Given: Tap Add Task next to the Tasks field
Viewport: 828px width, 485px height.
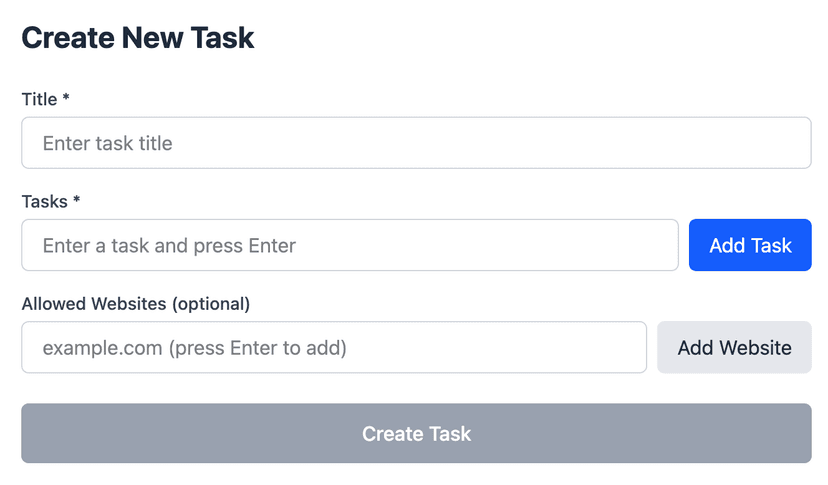Looking at the screenshot, I should click(x=749, y=245).
